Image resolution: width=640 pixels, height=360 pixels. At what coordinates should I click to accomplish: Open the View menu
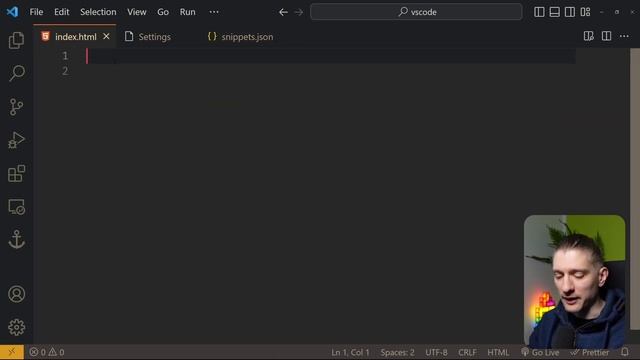click(x=137, y=12)
